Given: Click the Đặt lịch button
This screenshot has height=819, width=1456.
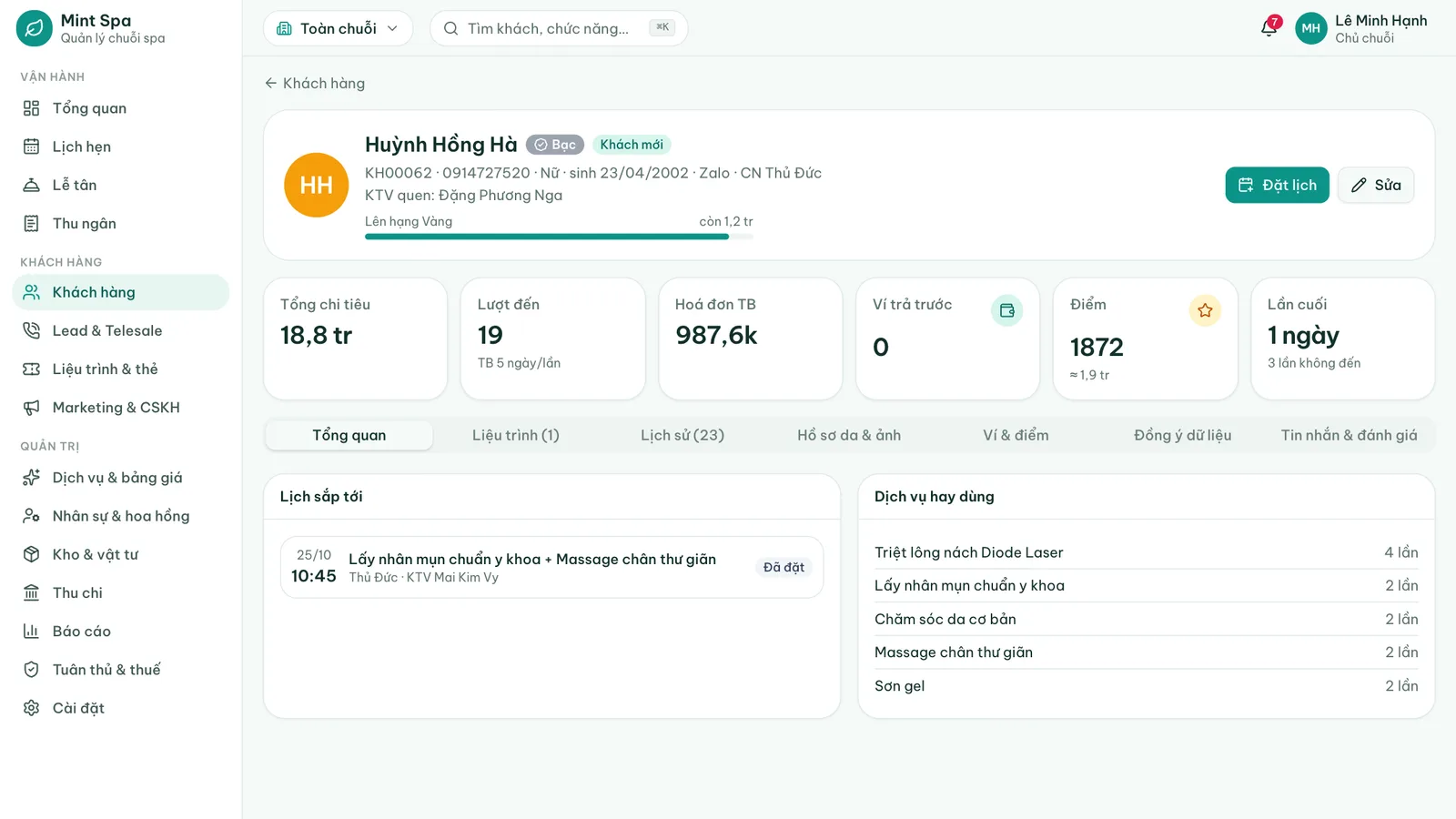Looking at the screenshot, I should [1278, 185].
